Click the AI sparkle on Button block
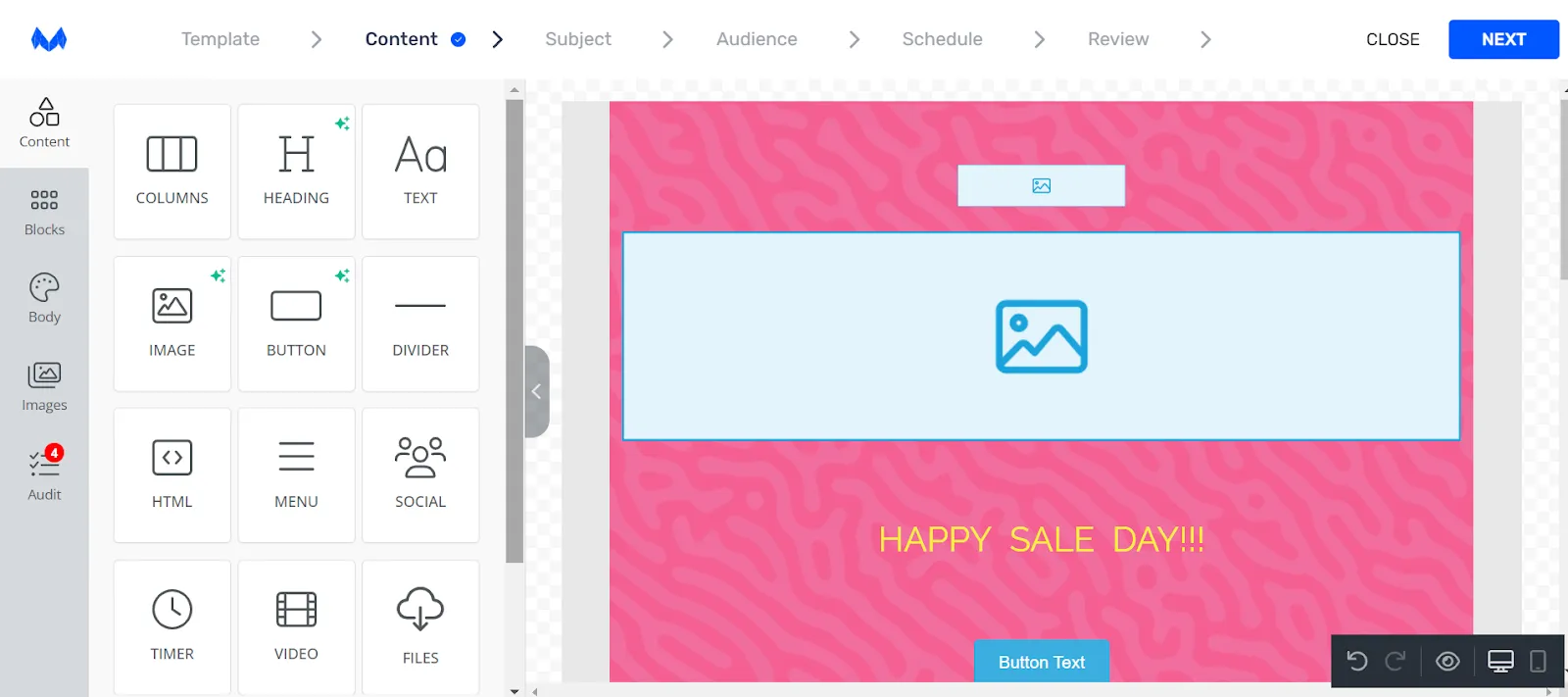Image resolution: width=1568 pixels, height=697 pixels. [x=342, y=275]
